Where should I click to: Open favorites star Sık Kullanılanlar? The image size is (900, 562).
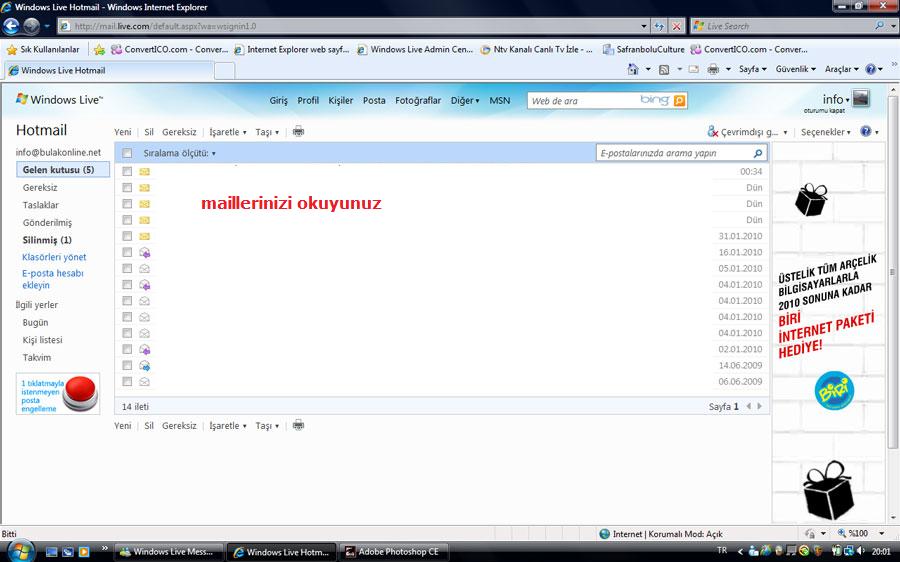43,49
